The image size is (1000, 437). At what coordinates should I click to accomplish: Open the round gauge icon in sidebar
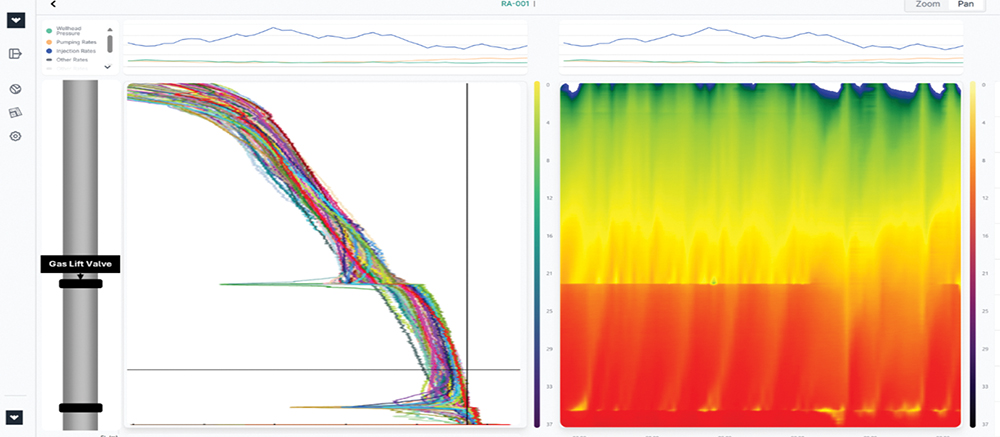(x=16, y=90)
